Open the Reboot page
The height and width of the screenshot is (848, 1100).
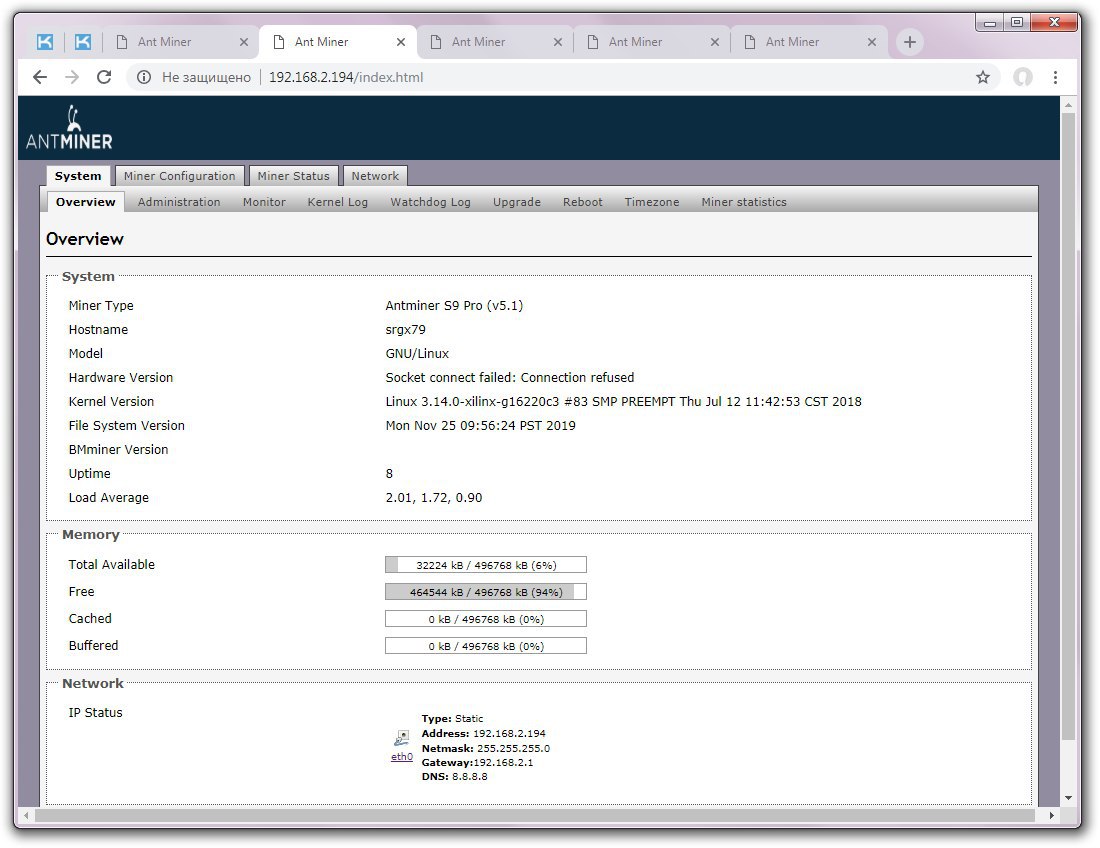[x=582, y=202]
